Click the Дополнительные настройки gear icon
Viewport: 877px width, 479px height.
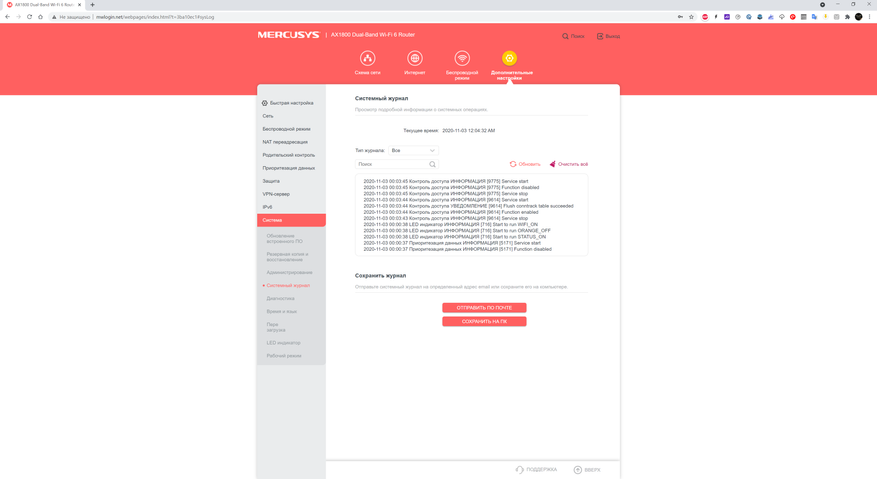(x=509, y=59)
